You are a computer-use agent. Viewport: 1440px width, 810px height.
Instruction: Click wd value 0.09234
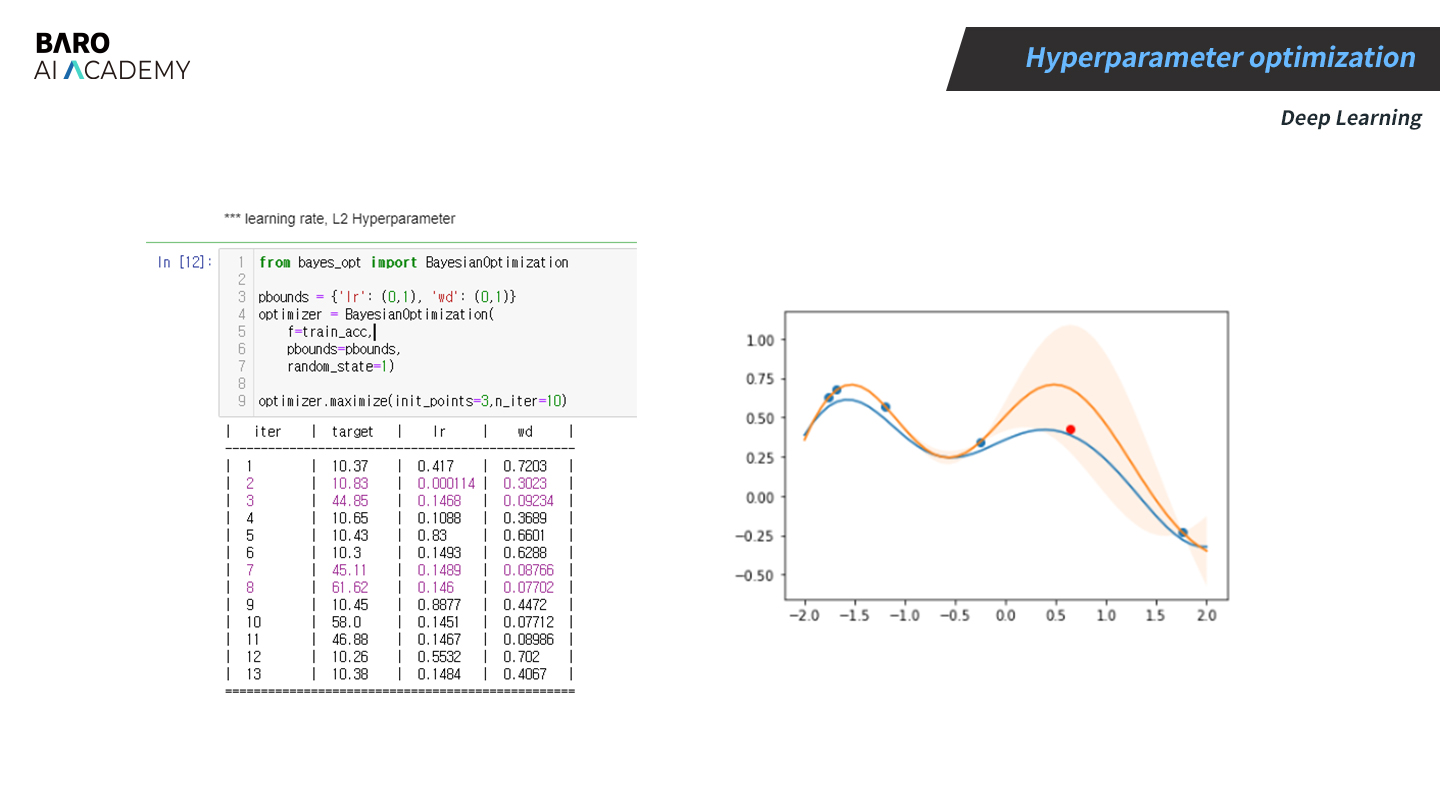point(528,501)
